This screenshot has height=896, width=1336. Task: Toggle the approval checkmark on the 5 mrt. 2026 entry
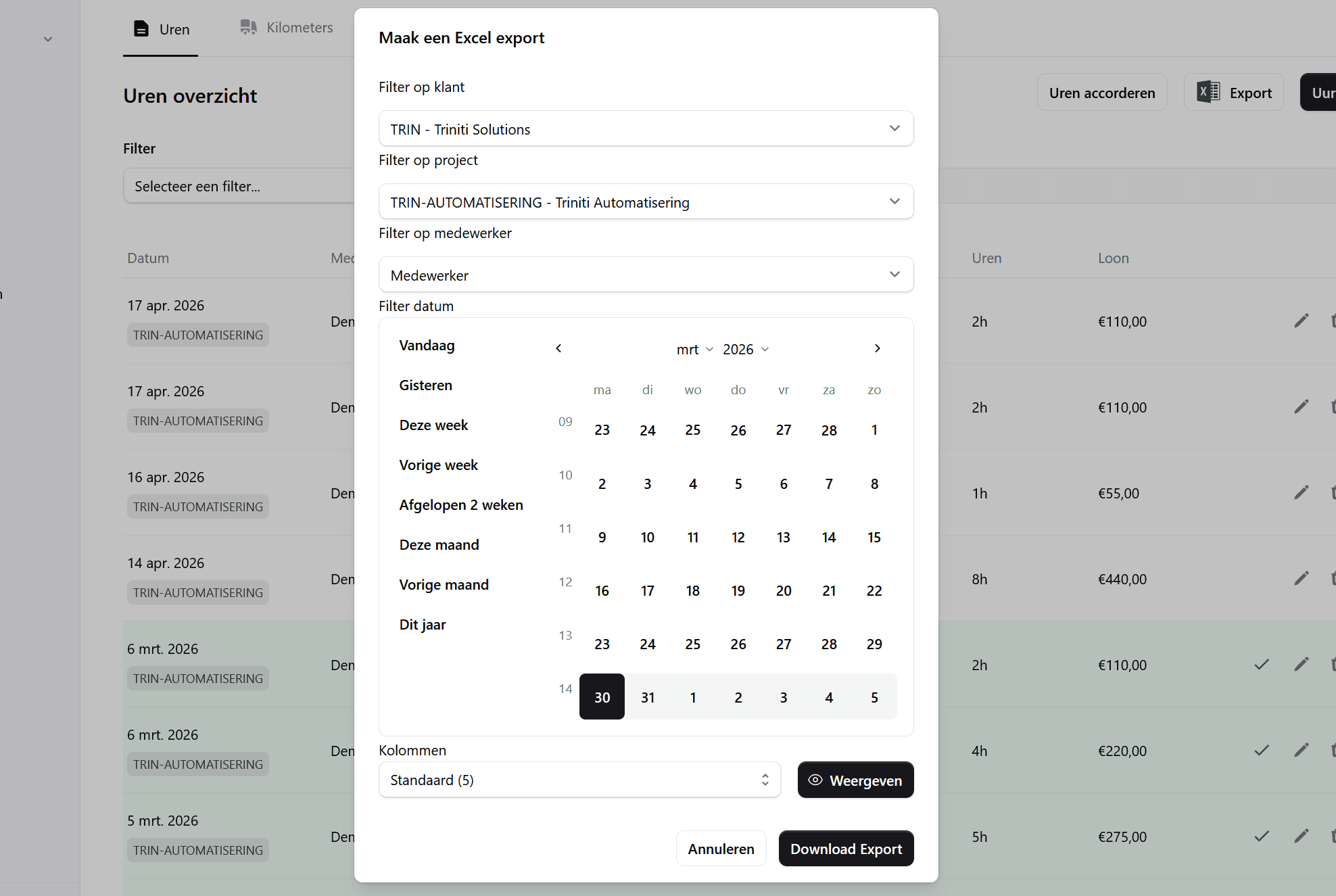tap(1260, 835)
